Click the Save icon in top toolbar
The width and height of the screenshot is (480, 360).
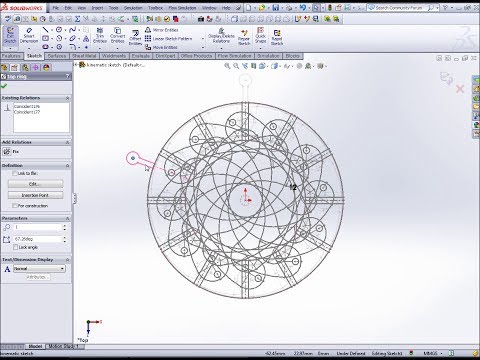point(275,8)
